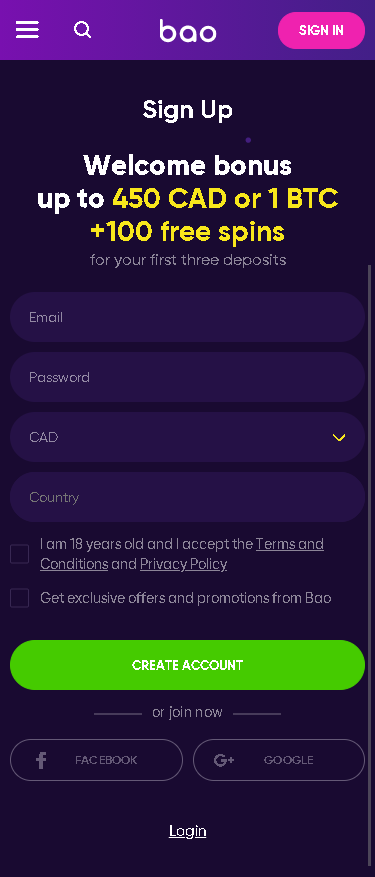
Task: Click the search magnifier icon
Action: pos(82,30)
